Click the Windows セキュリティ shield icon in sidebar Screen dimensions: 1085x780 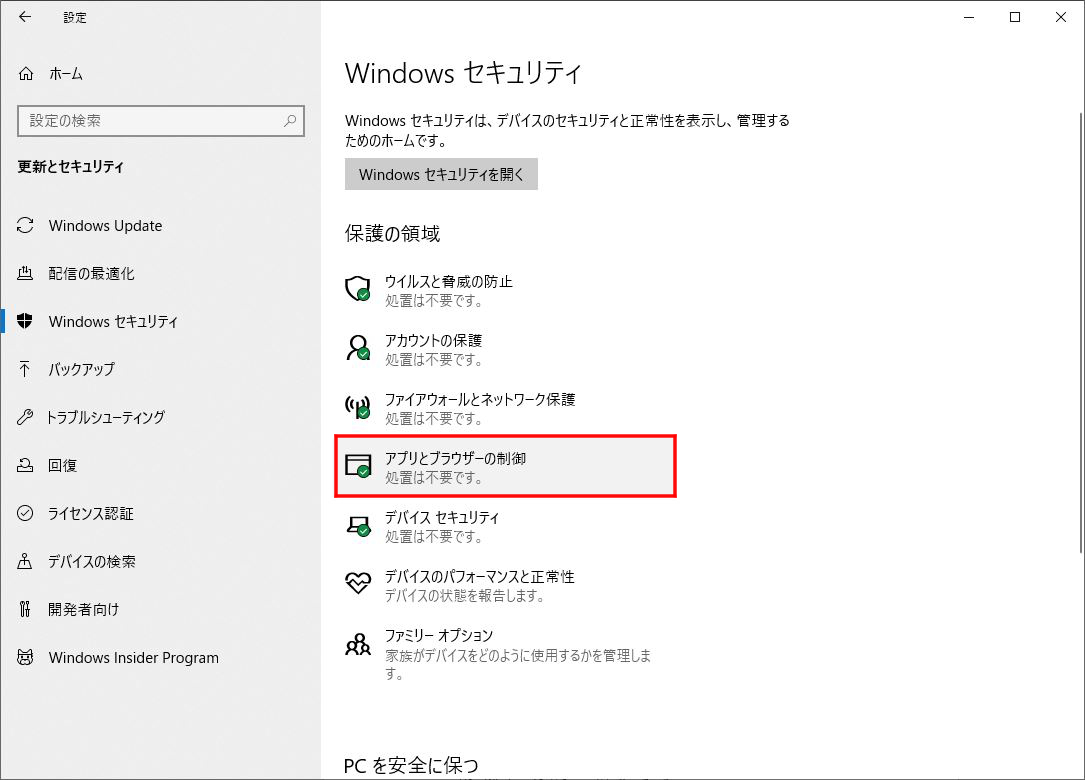tap(25, 321)
